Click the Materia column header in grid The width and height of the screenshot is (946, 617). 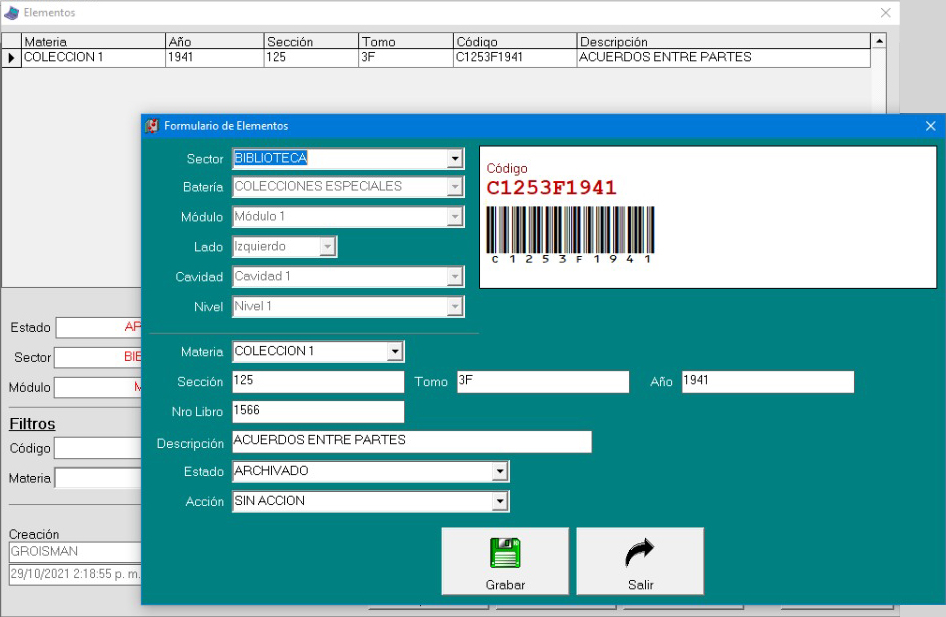(x=94, y=41)
